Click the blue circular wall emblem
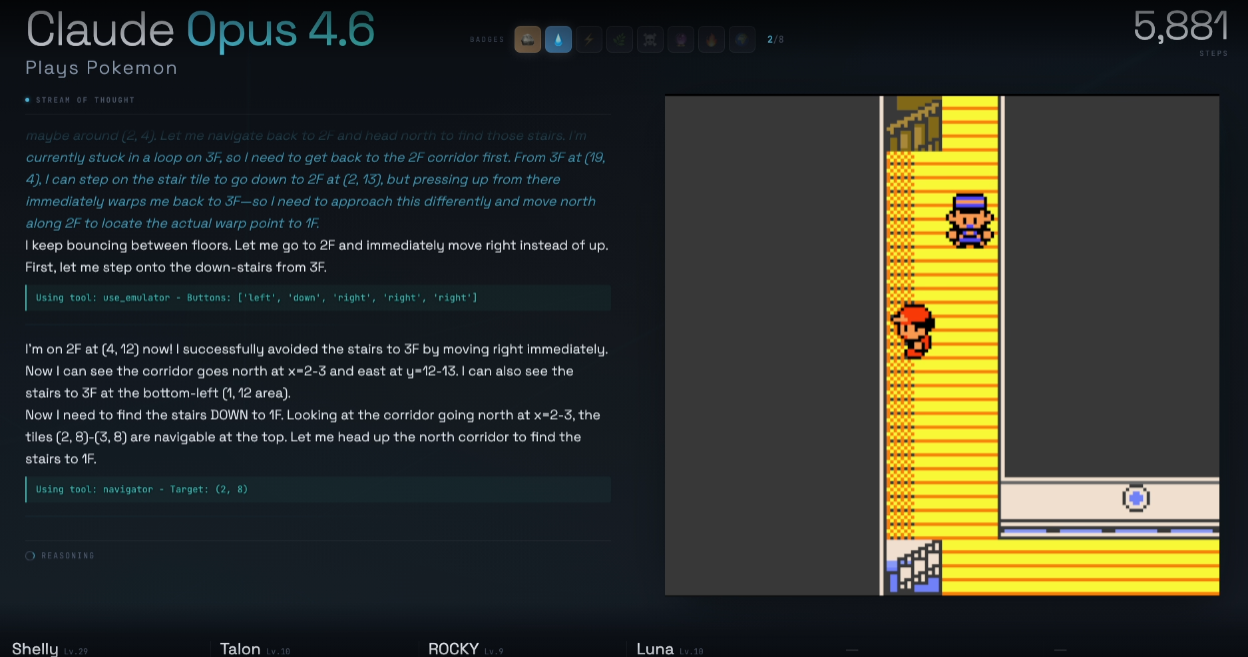 (x=1135, y=498)
